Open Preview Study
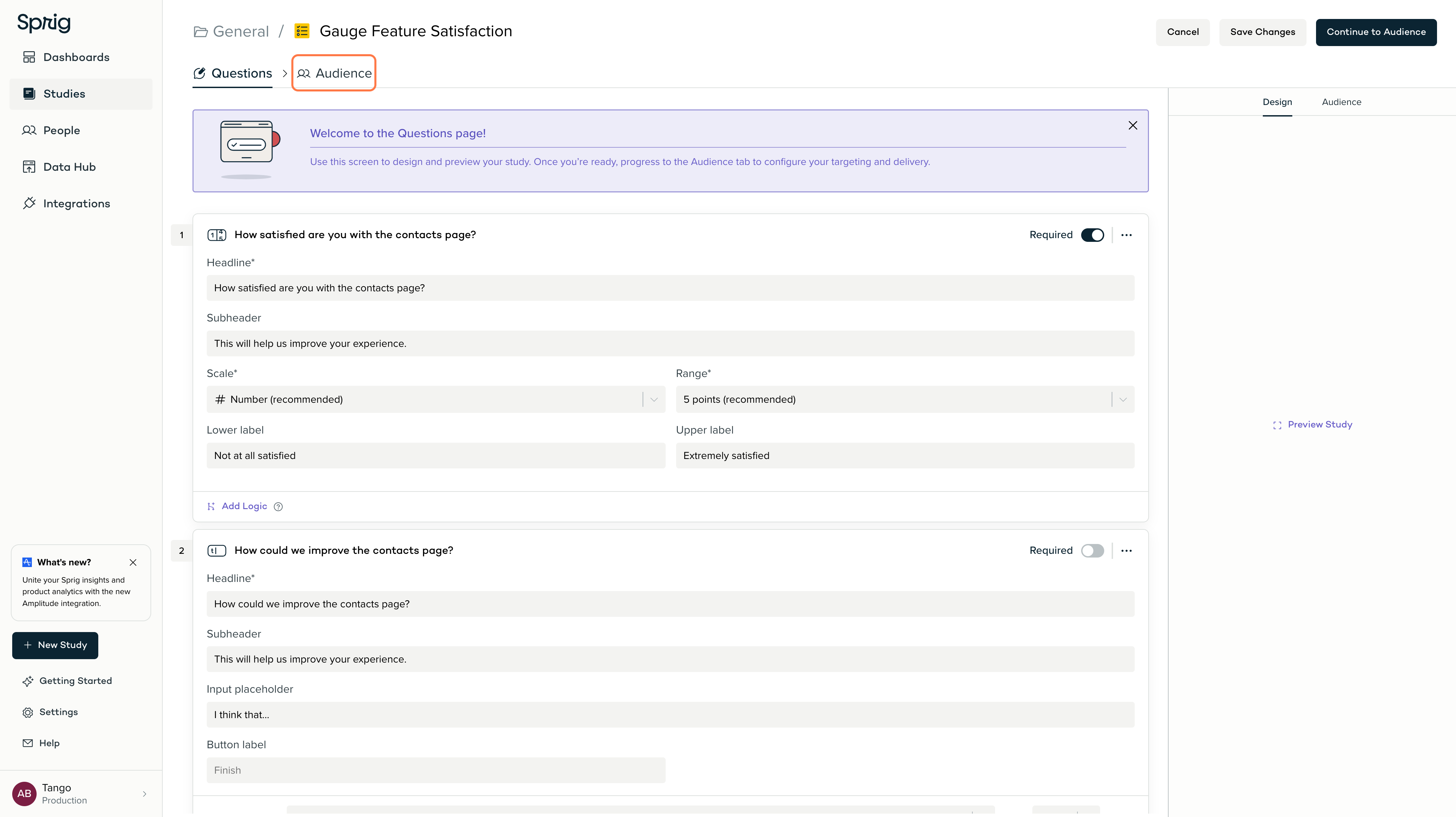The image size is (1456, 817). pyautogui.click(x=1312, y=425)
